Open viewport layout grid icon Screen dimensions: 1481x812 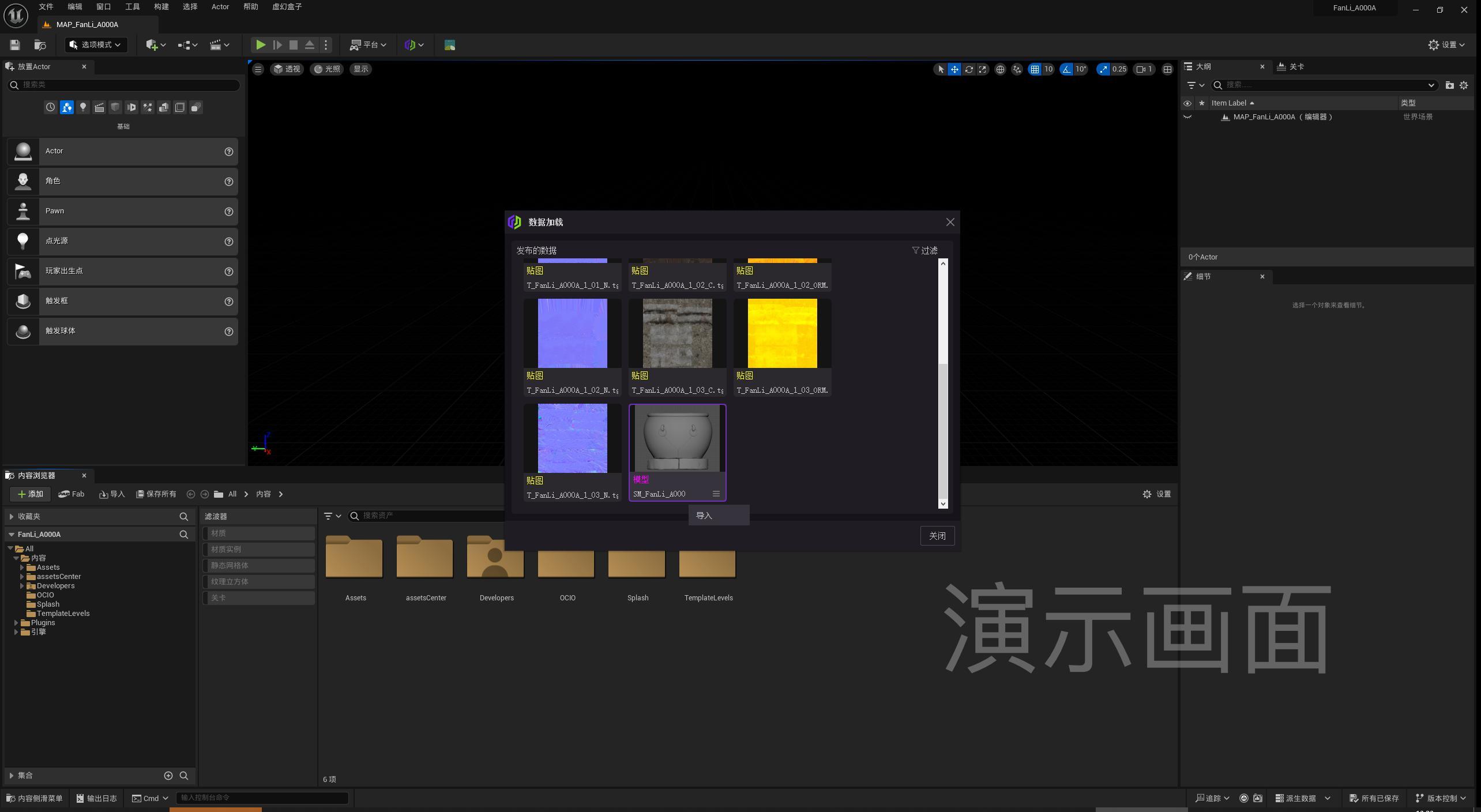pyautogui.click(x=1167, y=69)
